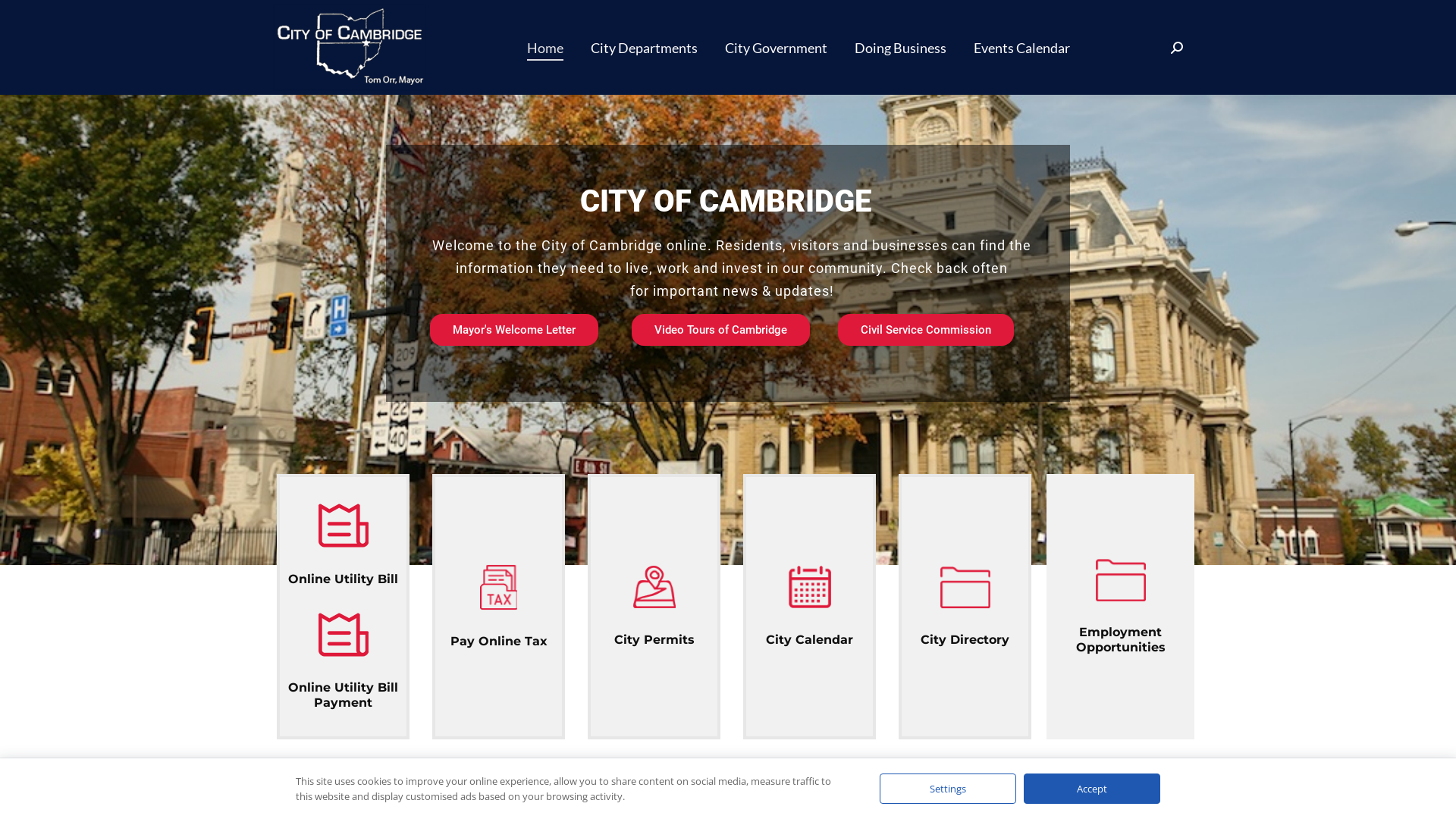
Task: Select the Events Calendar tab
Action: (x=1021, y=47)
